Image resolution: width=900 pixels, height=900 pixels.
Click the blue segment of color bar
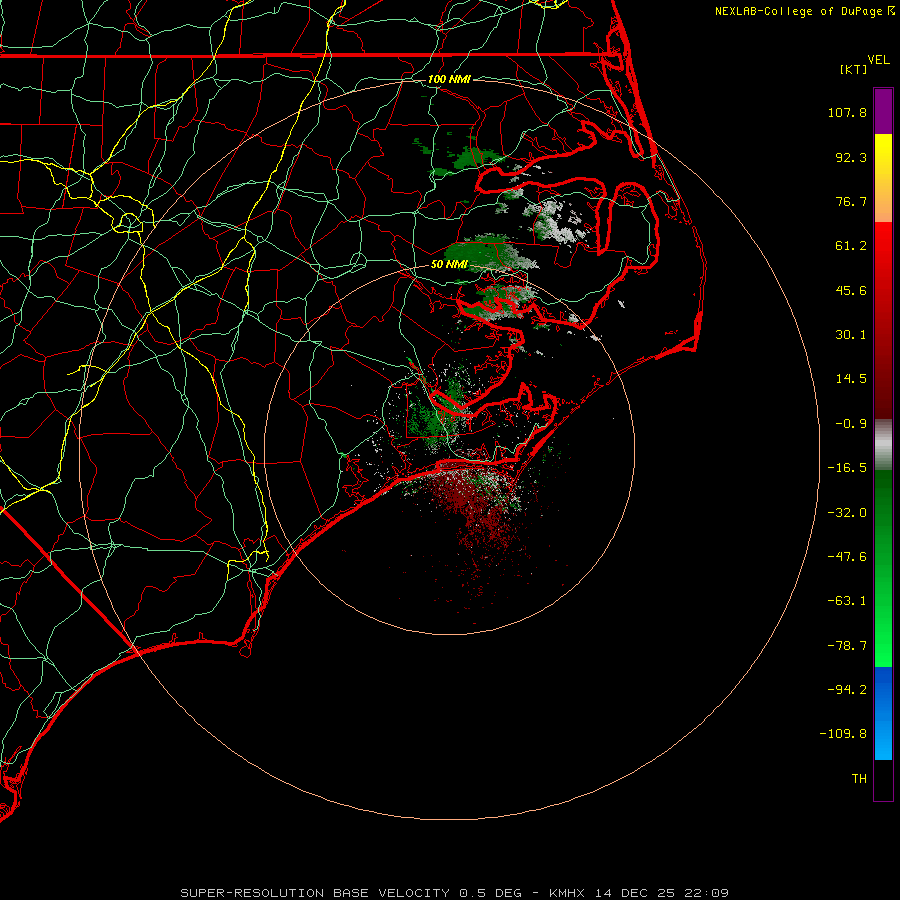883,713
